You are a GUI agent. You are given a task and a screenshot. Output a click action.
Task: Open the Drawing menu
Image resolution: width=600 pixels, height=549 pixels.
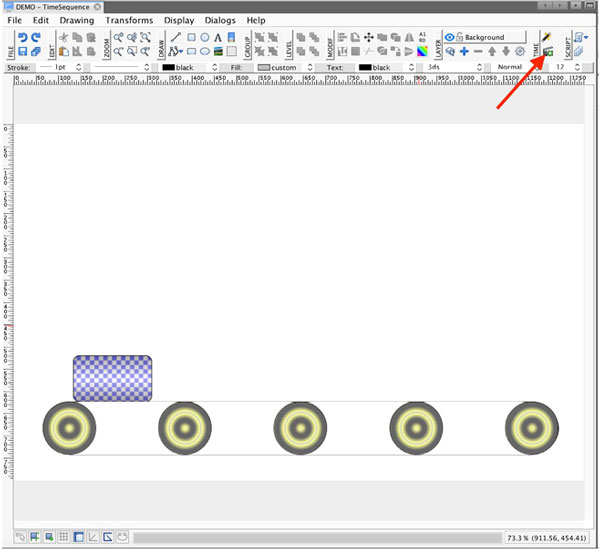(x=77, y=20)
